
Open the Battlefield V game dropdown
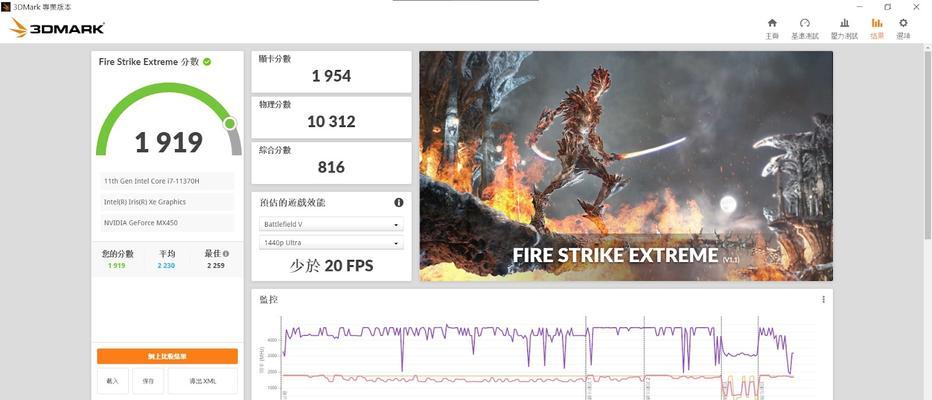(x=331, y=225)
